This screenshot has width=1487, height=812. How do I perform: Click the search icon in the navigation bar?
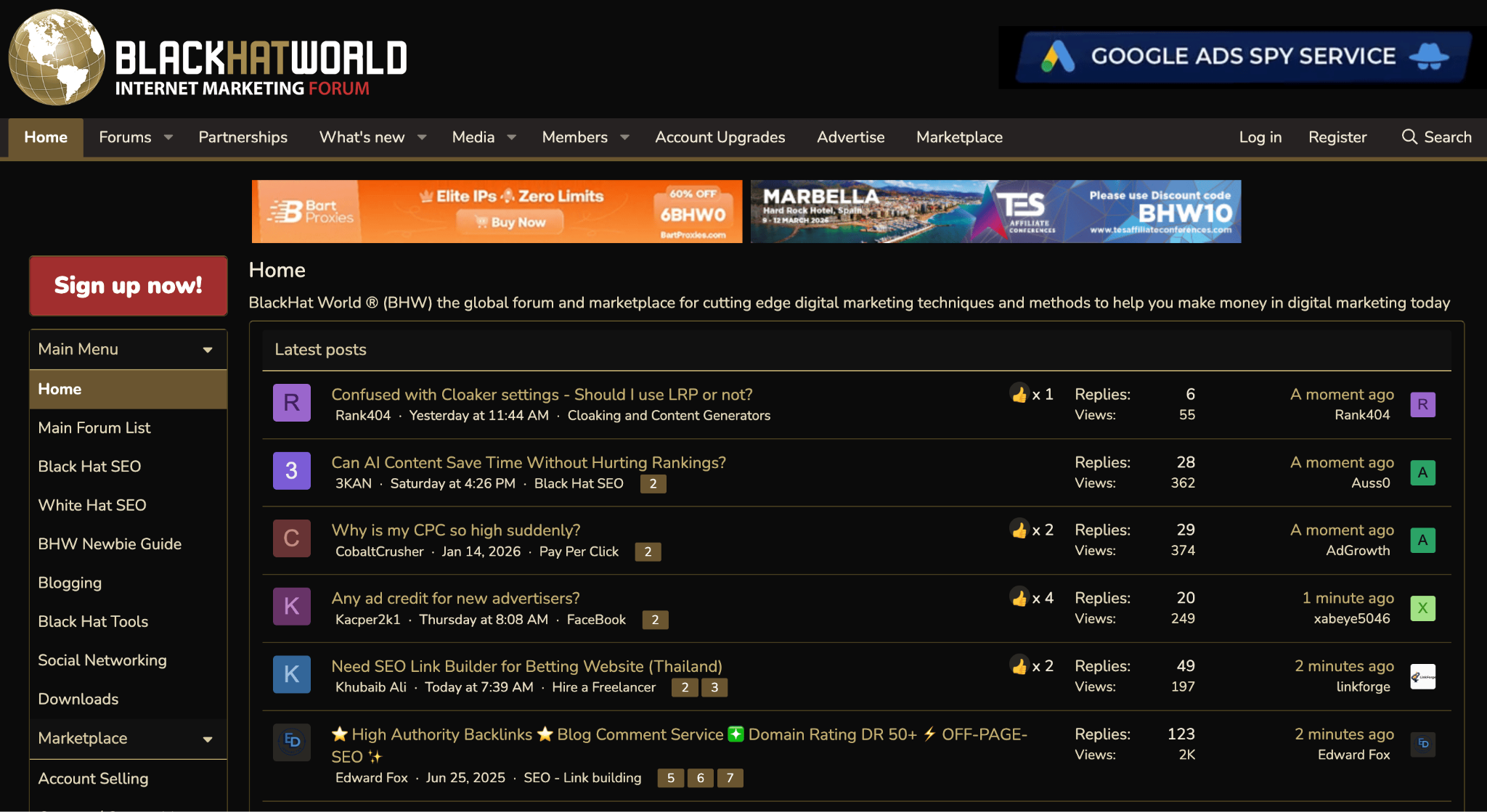1409,137
